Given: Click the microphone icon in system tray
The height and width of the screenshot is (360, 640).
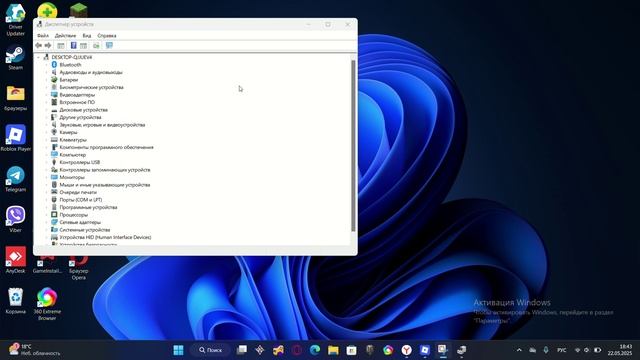Looking at the screenshot, I should coord(546,350).
